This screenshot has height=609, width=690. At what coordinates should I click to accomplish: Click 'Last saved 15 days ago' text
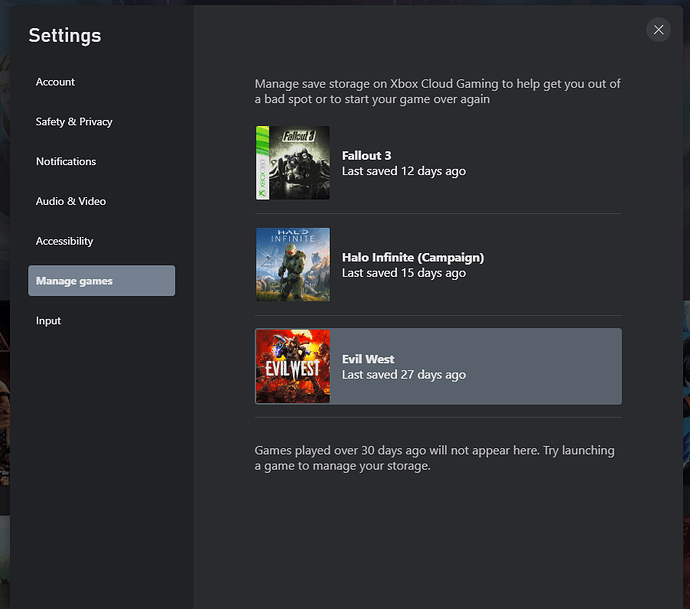tap(404, 273)
